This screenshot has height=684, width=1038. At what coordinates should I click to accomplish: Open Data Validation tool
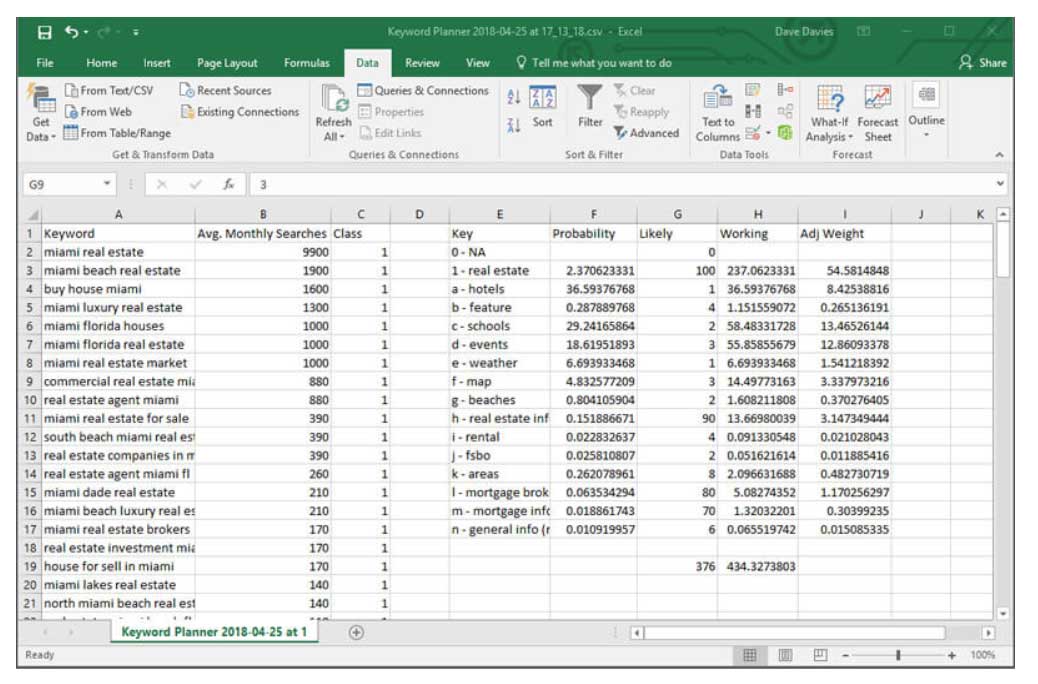(x=752, y=133)
